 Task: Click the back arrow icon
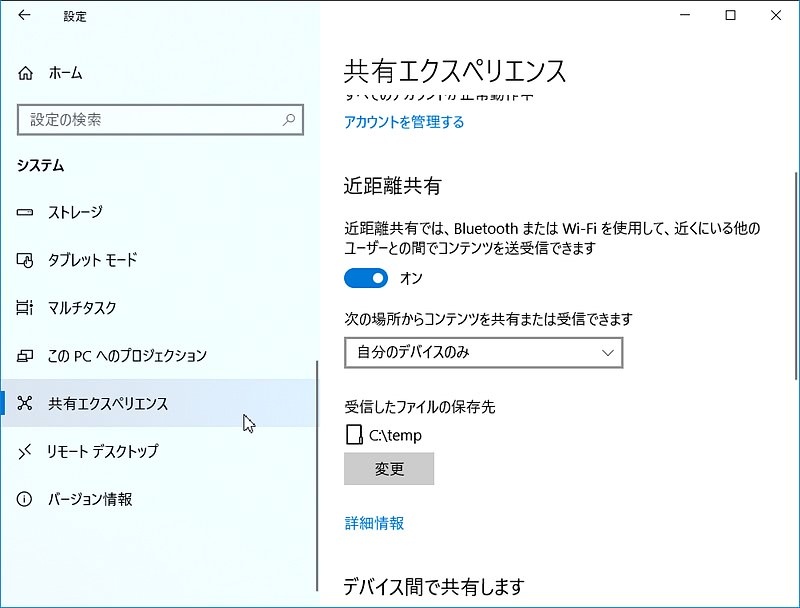24,16
